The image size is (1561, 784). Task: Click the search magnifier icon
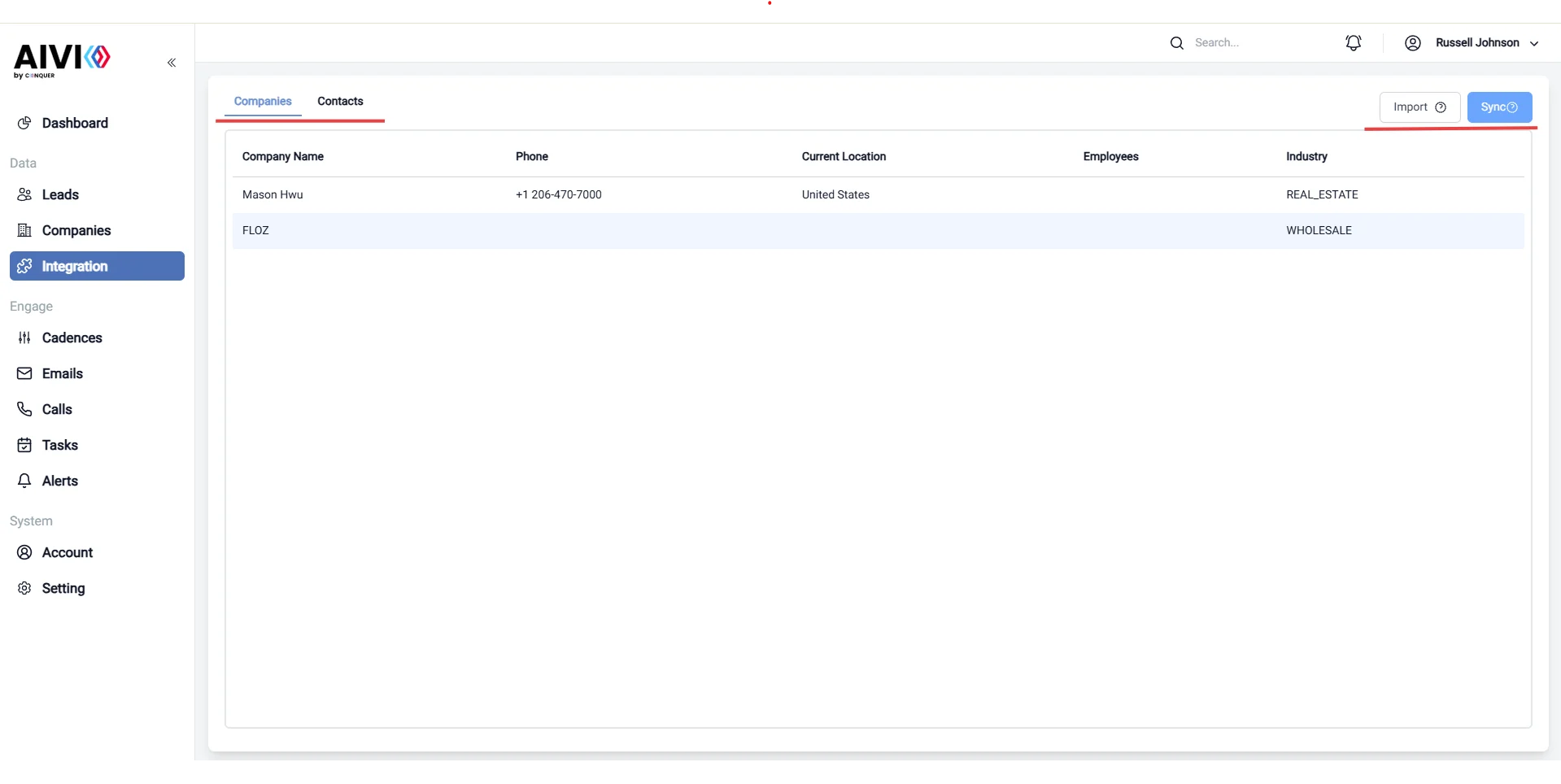tap(1176, 43)
